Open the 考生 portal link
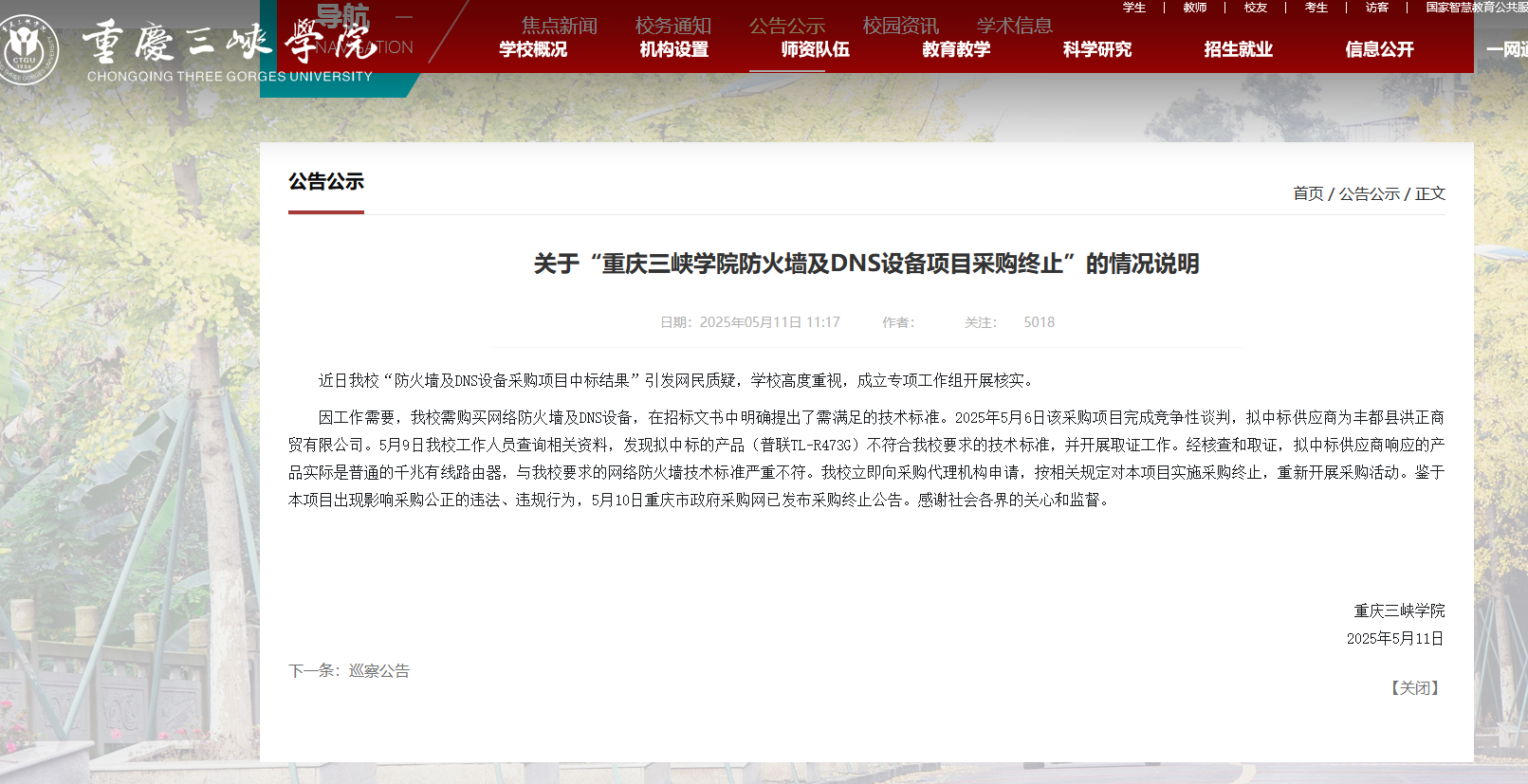Image resolution: width=1528 pixels, height=784 pixels. click(1316, 8)
